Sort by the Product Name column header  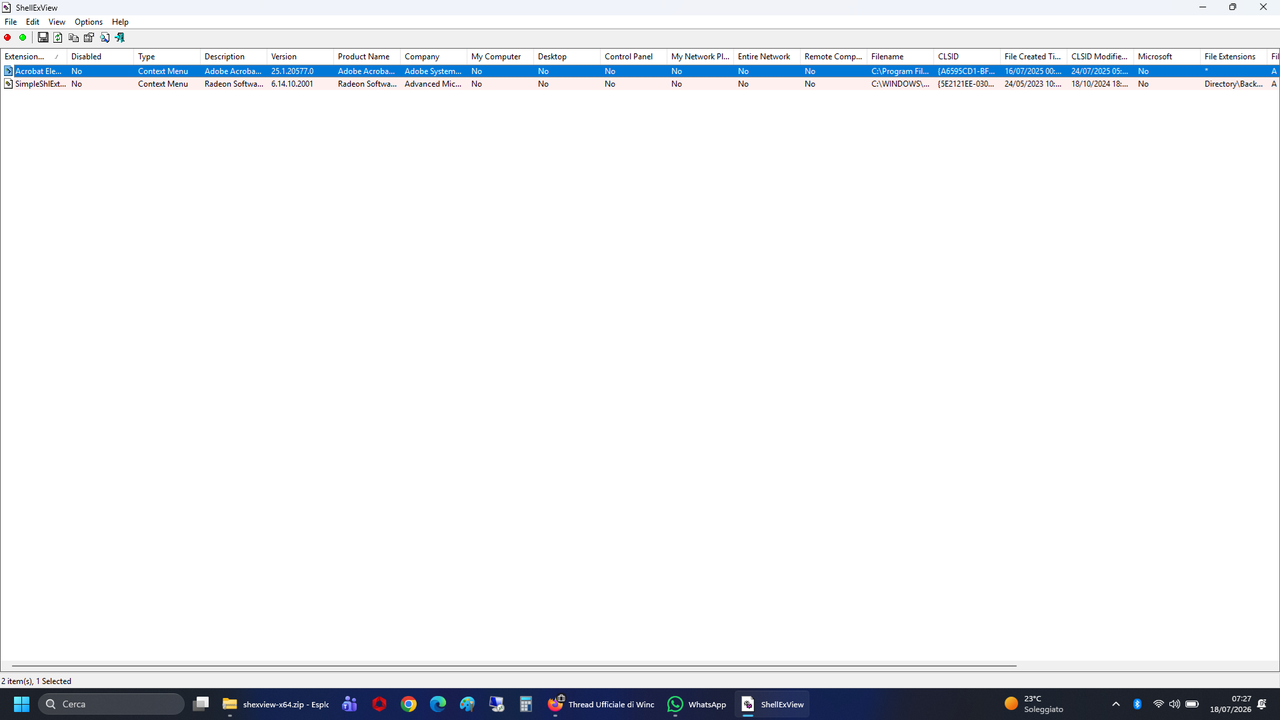(367, 57)
